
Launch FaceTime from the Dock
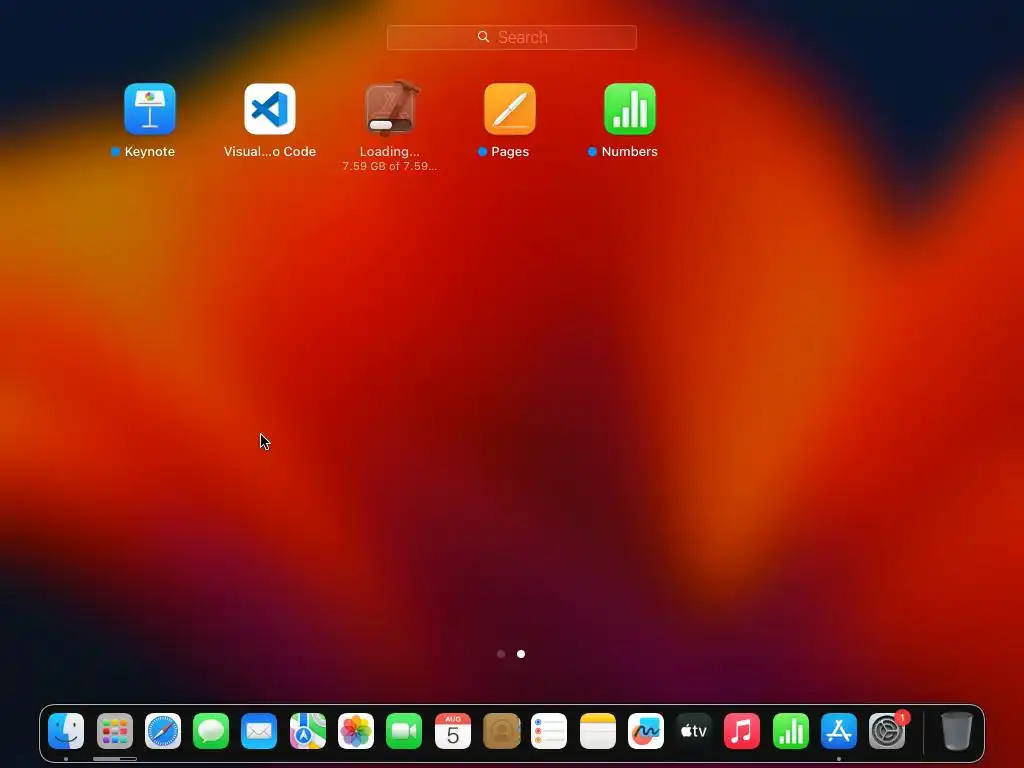(x=404, y=731)
